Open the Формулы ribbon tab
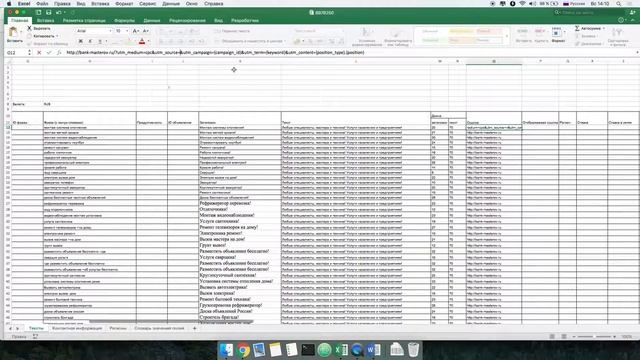 (x=124, y=20)
